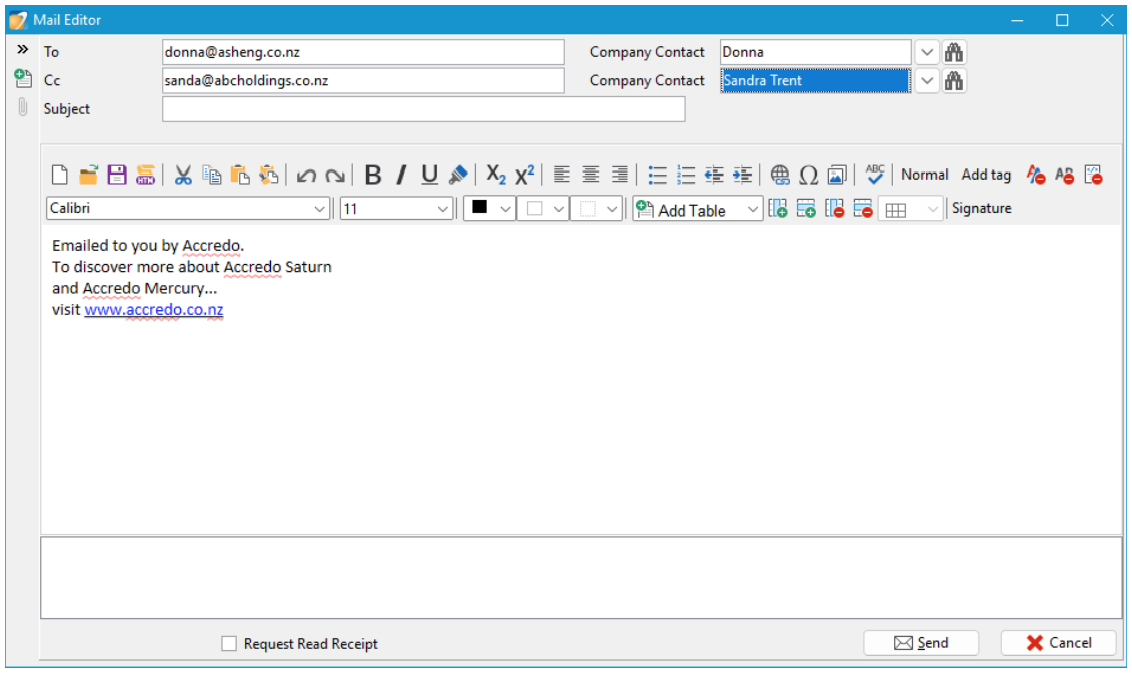Center align the text
Screen dimensions: 1132x676
[591, 175]
